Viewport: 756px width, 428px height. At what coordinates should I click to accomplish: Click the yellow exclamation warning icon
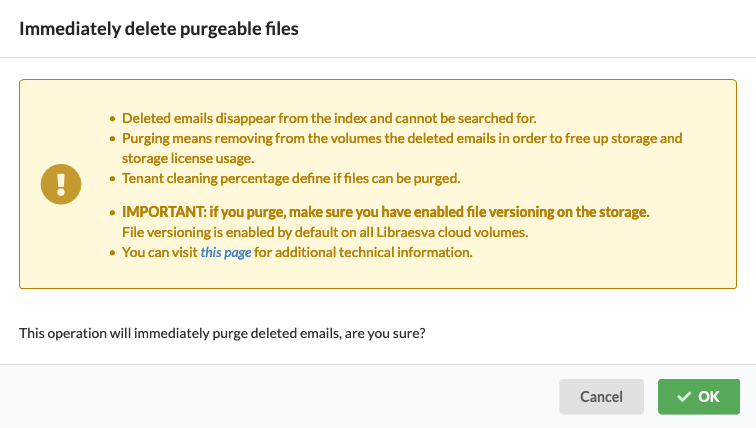(61, 184)
